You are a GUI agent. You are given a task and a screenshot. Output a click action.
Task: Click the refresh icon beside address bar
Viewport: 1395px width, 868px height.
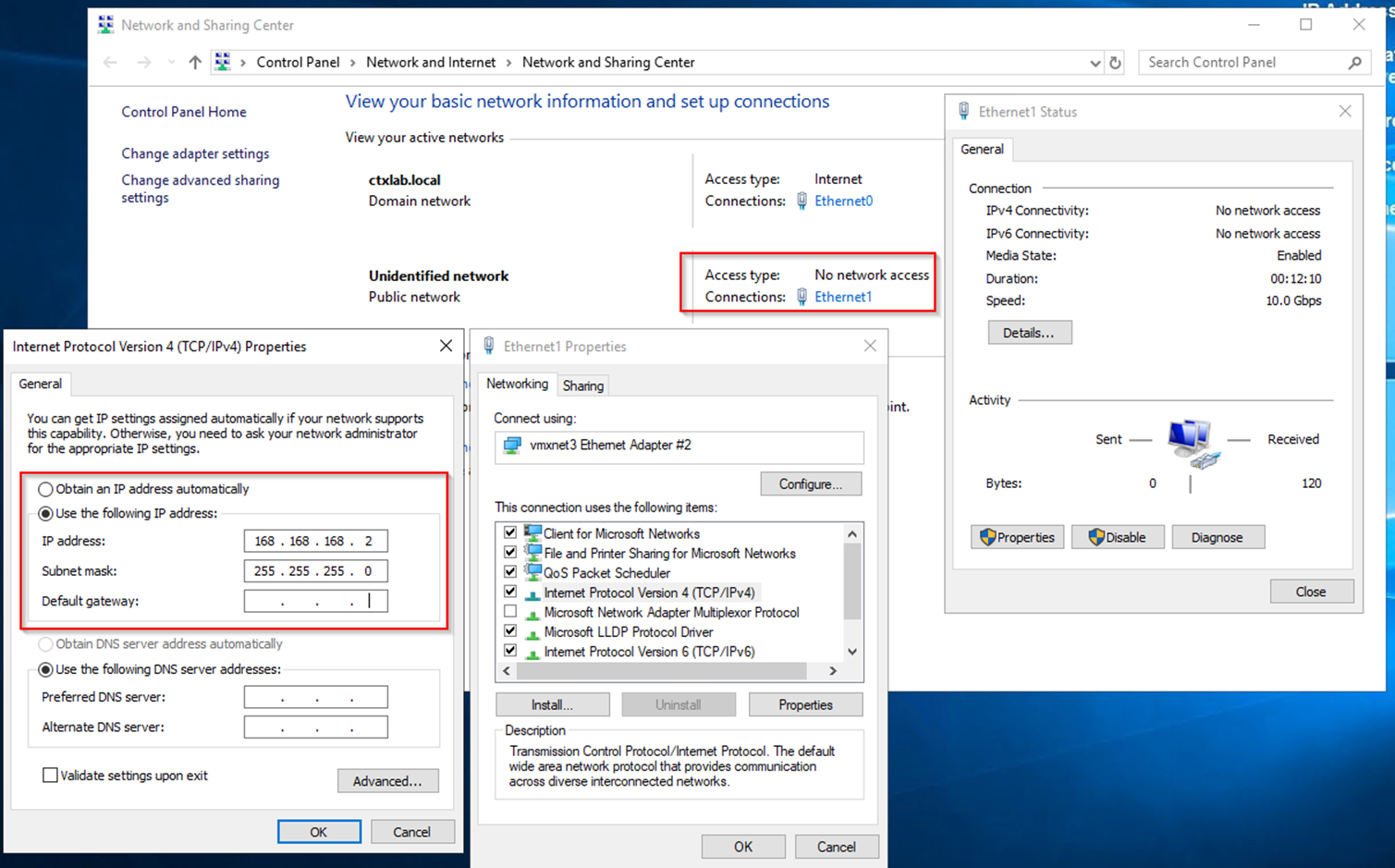pyautogui.click(x=1115, y=63)
